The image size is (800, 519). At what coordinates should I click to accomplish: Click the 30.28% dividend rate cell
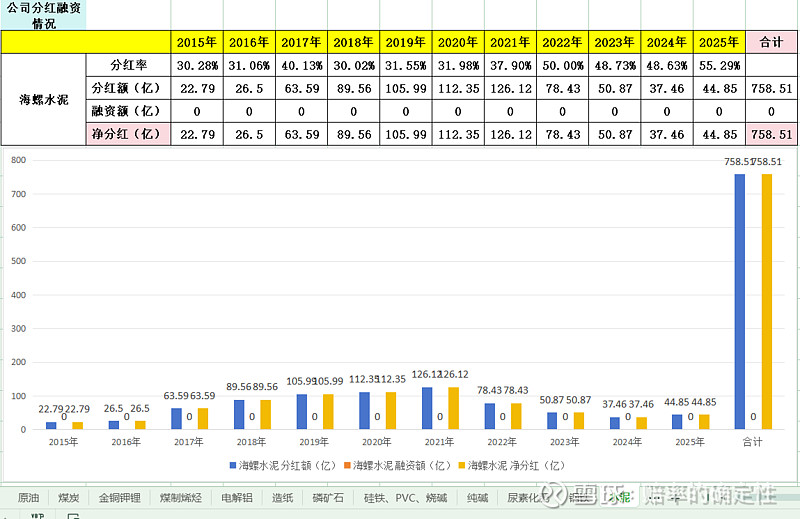tap(197, 65)
